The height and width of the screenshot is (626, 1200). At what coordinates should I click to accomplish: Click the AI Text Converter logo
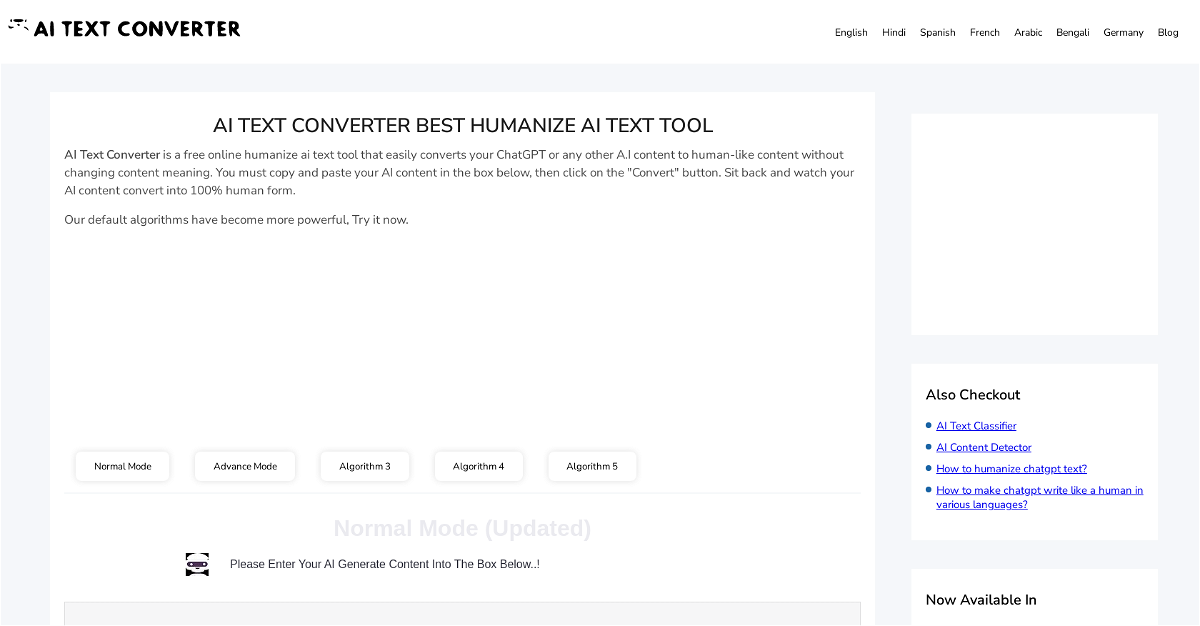point(125,29)
